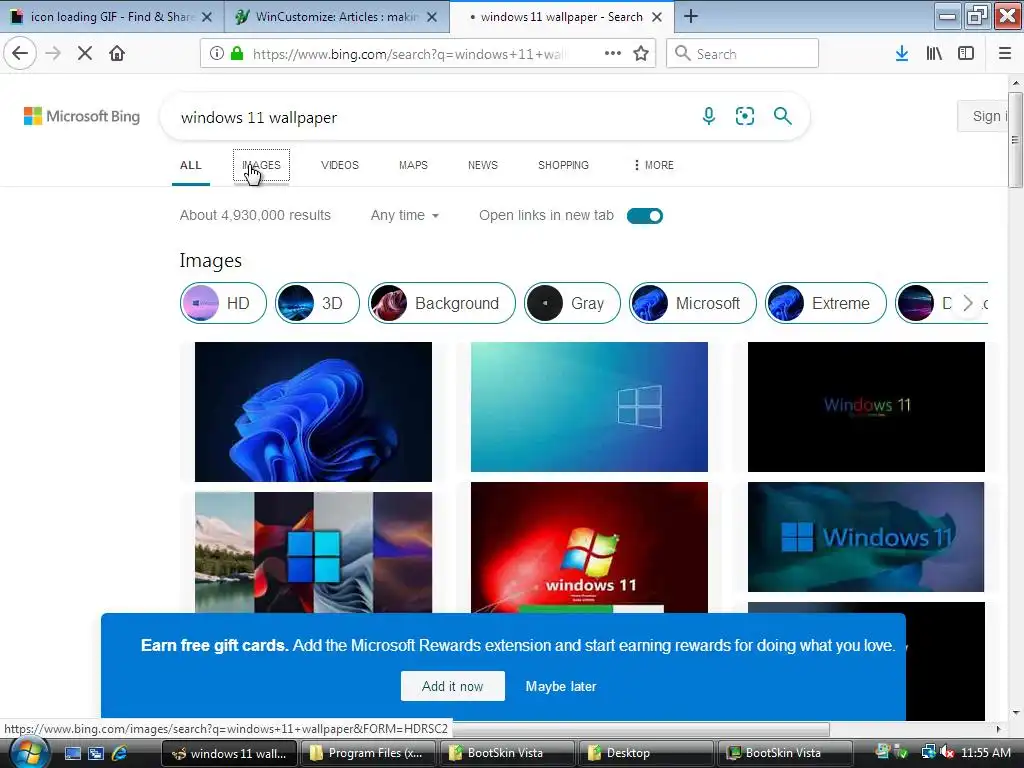The width and height of the screenshot is (1024, 768).
Task: Open teal Windows logo wallpaper thumbnail
Action: pos(589,406)
